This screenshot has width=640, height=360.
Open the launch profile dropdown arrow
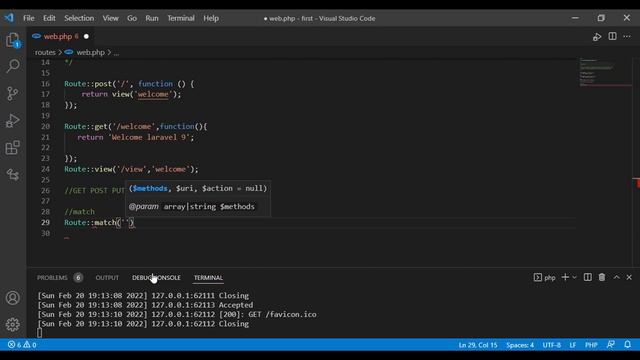574,278
